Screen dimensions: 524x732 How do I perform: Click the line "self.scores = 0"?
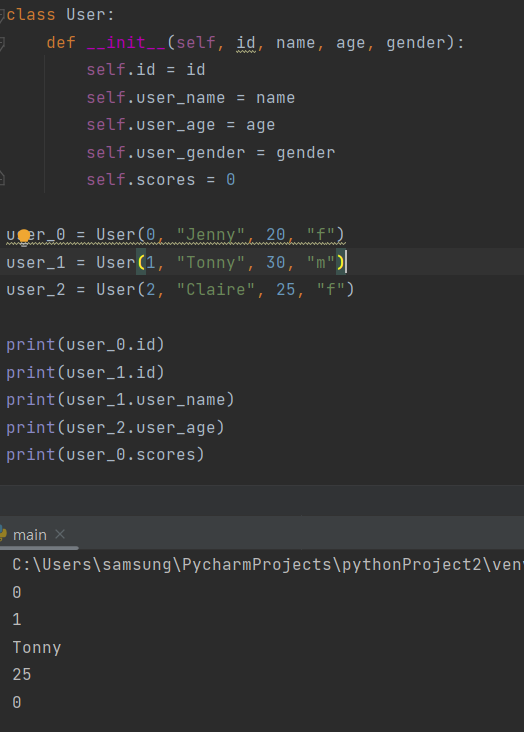[161, 180]
